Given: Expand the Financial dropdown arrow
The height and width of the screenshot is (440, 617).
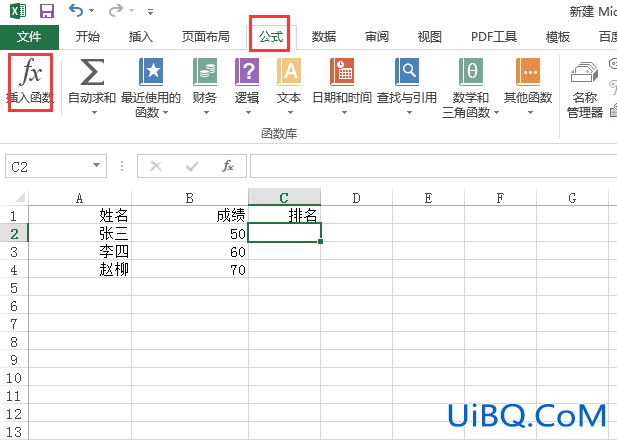Looking at the screenshot, I should point(207,113).
